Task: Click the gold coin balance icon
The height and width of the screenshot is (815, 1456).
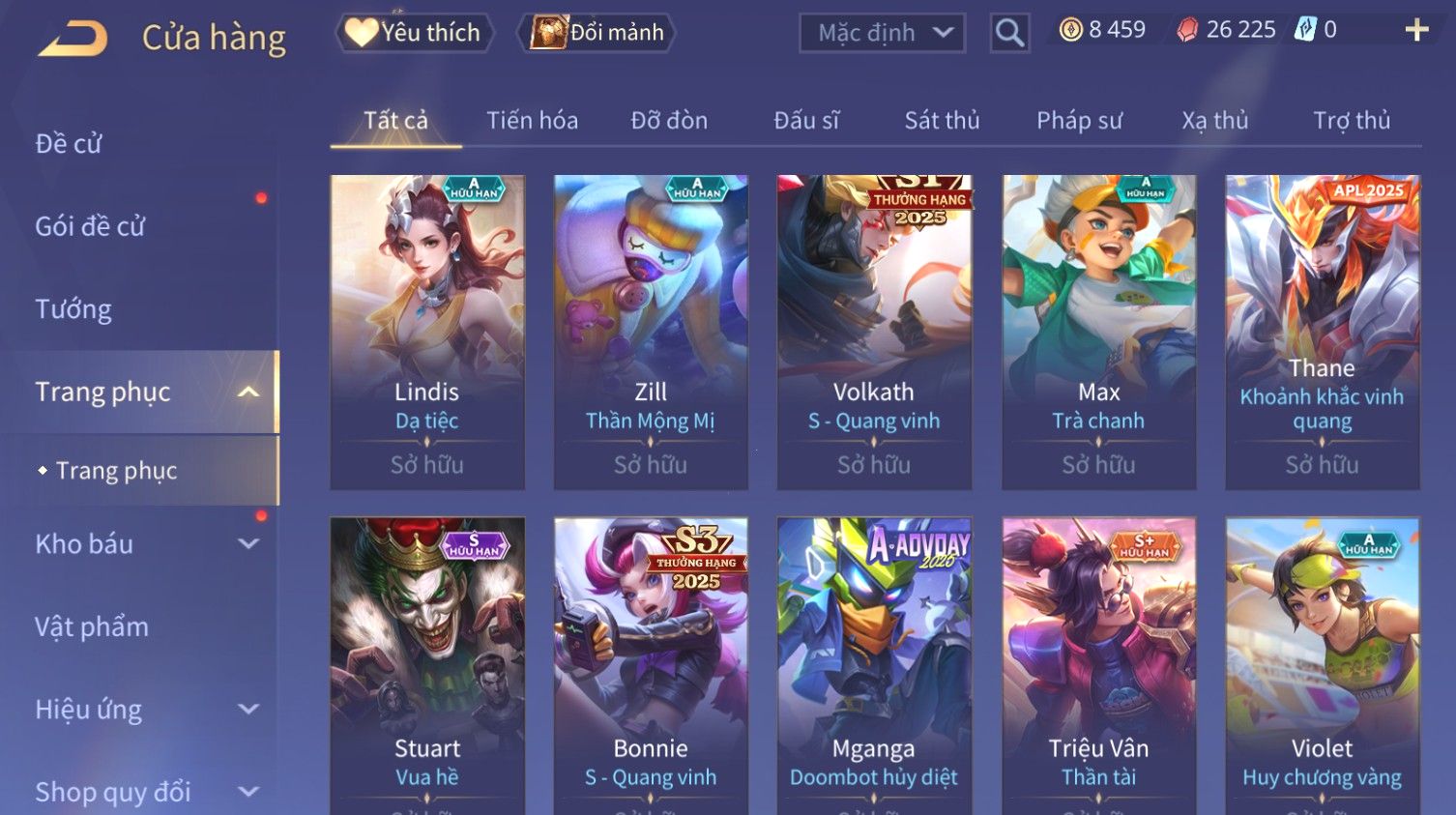Action: (x=1070, y=30)
